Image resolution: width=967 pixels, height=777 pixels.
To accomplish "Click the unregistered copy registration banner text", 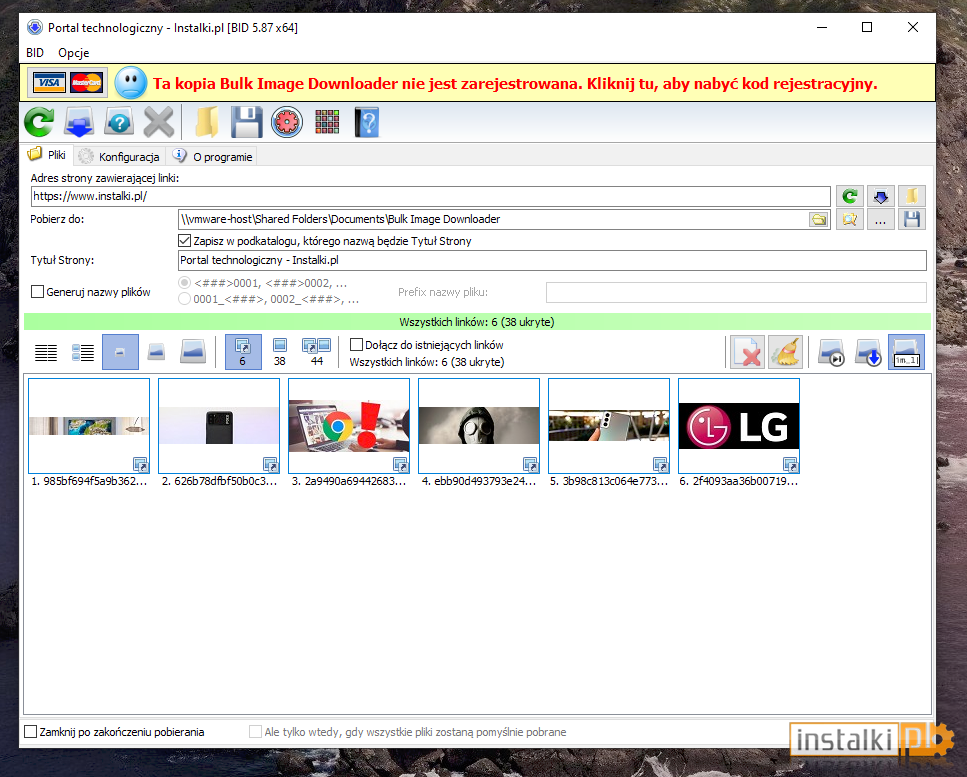I will [515, 84].
